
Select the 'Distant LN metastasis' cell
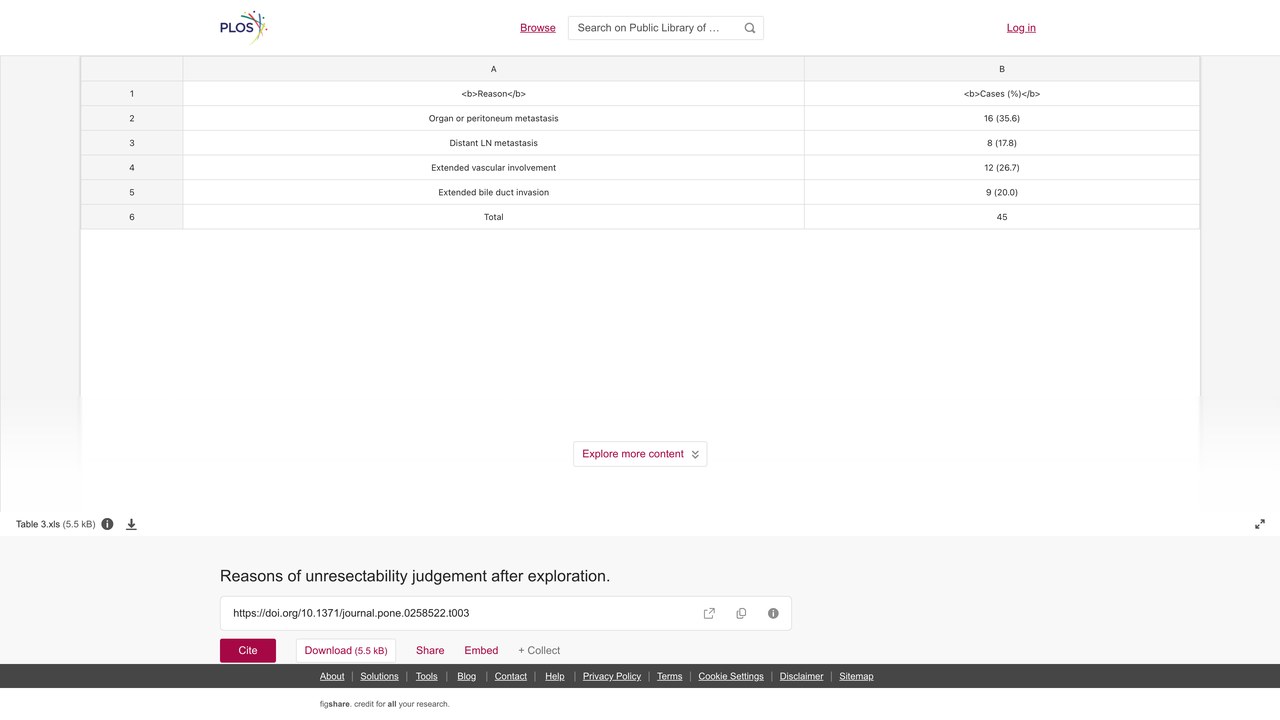point(494,143)
